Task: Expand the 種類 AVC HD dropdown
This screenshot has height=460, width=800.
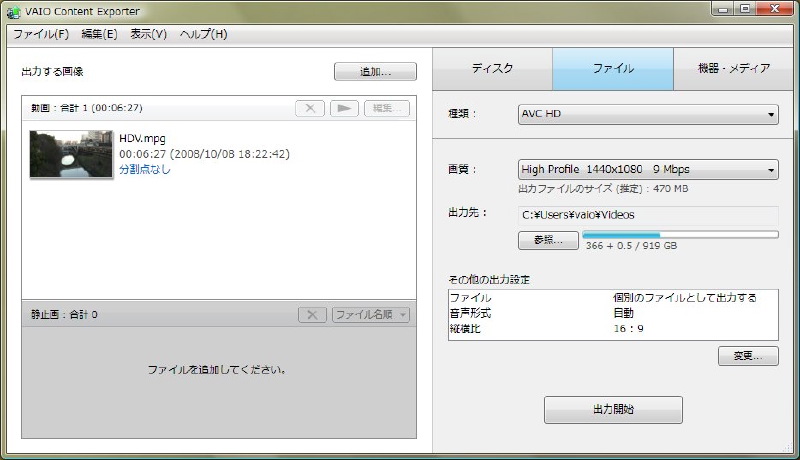Action: click(648, 114)
